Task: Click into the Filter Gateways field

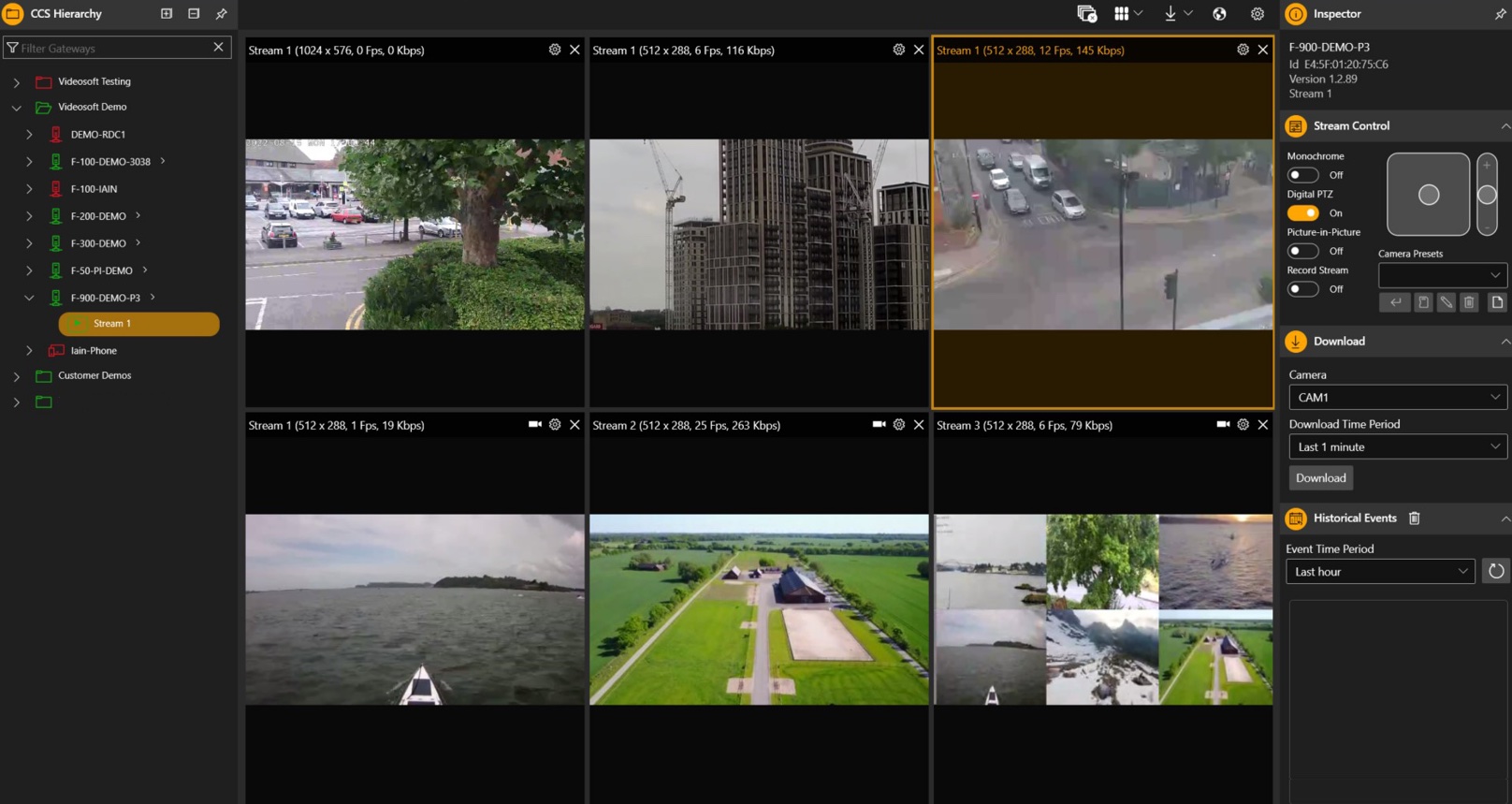Action: 112,48
